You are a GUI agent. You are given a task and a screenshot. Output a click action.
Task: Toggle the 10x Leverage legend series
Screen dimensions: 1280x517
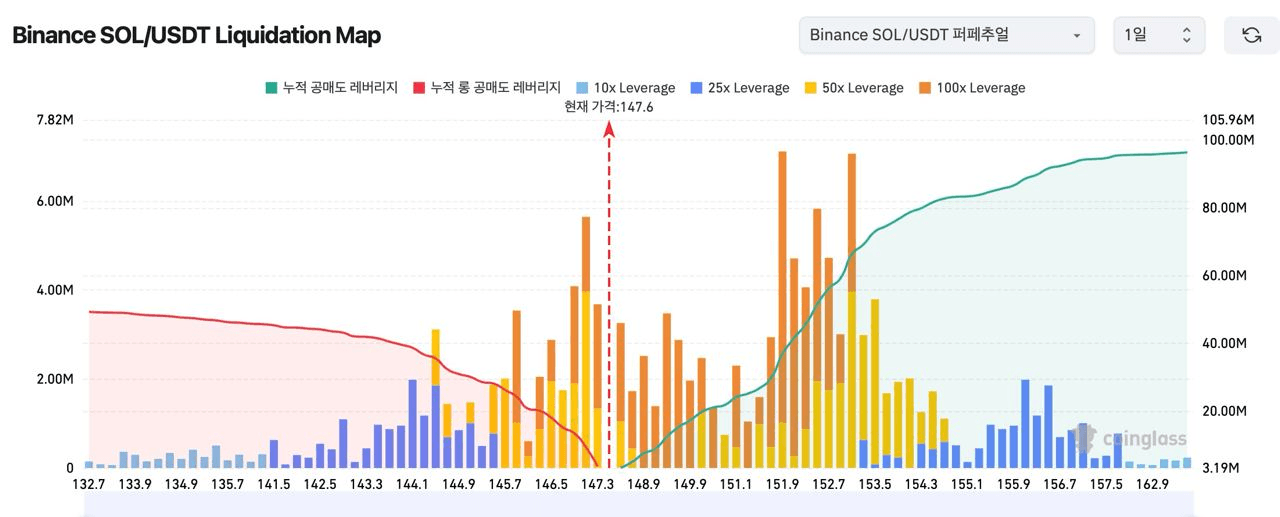click(x=627, y=88)
